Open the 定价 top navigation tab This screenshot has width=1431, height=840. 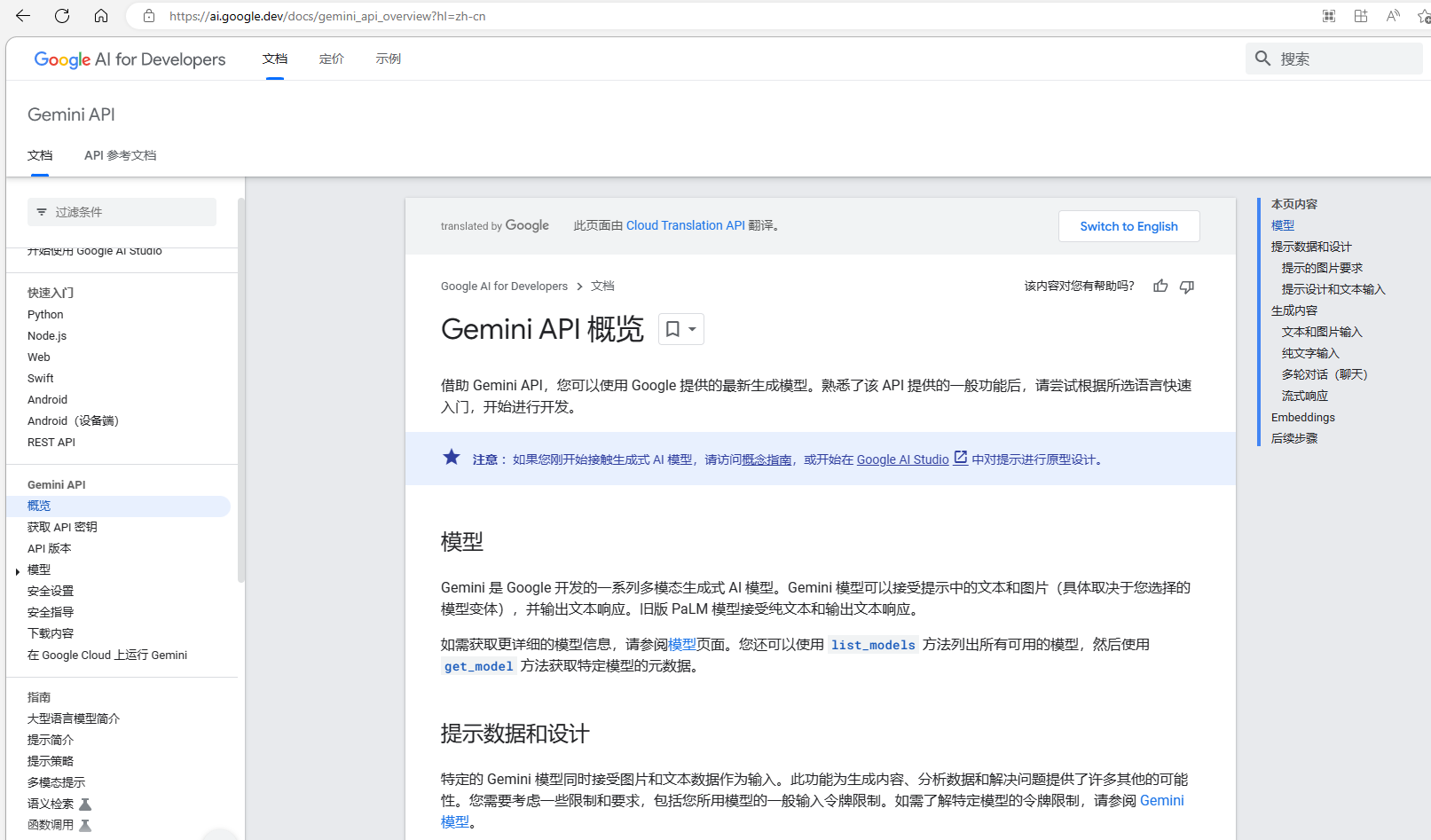(332, 59)
